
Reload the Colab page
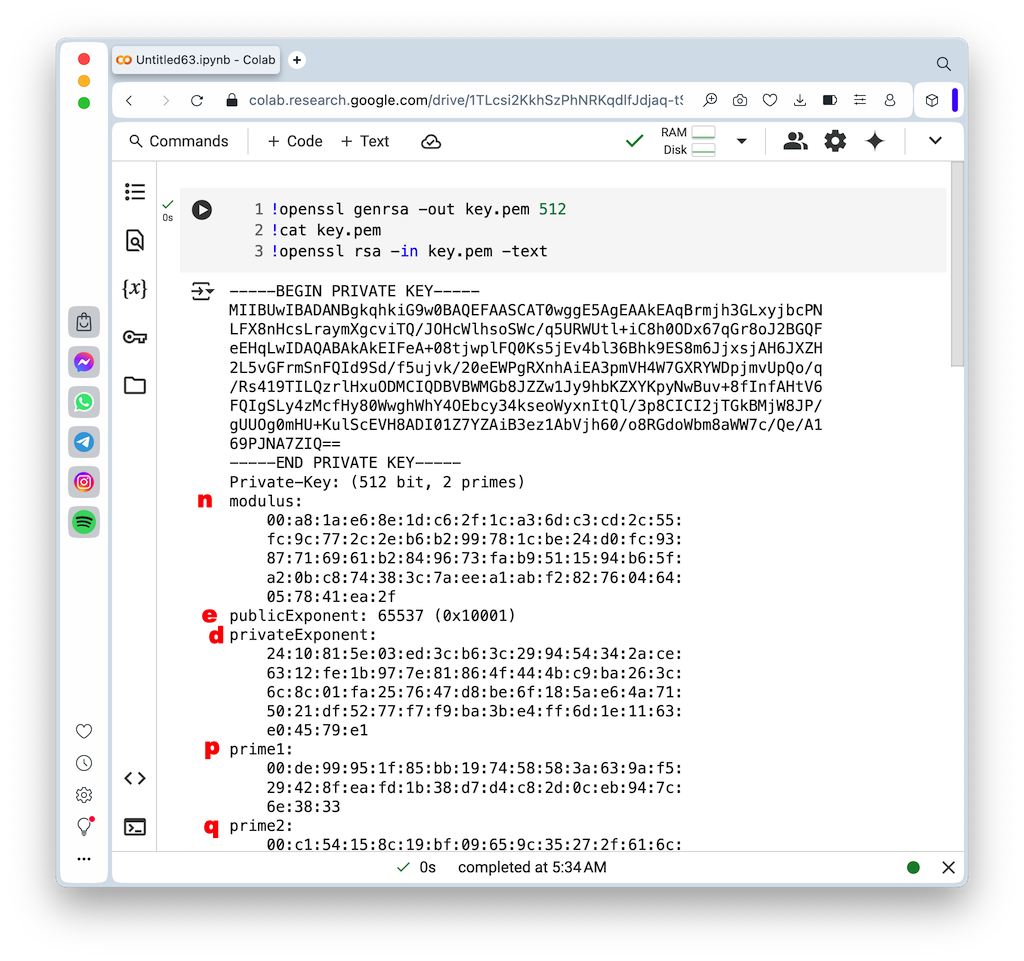(x=197, y=101)
